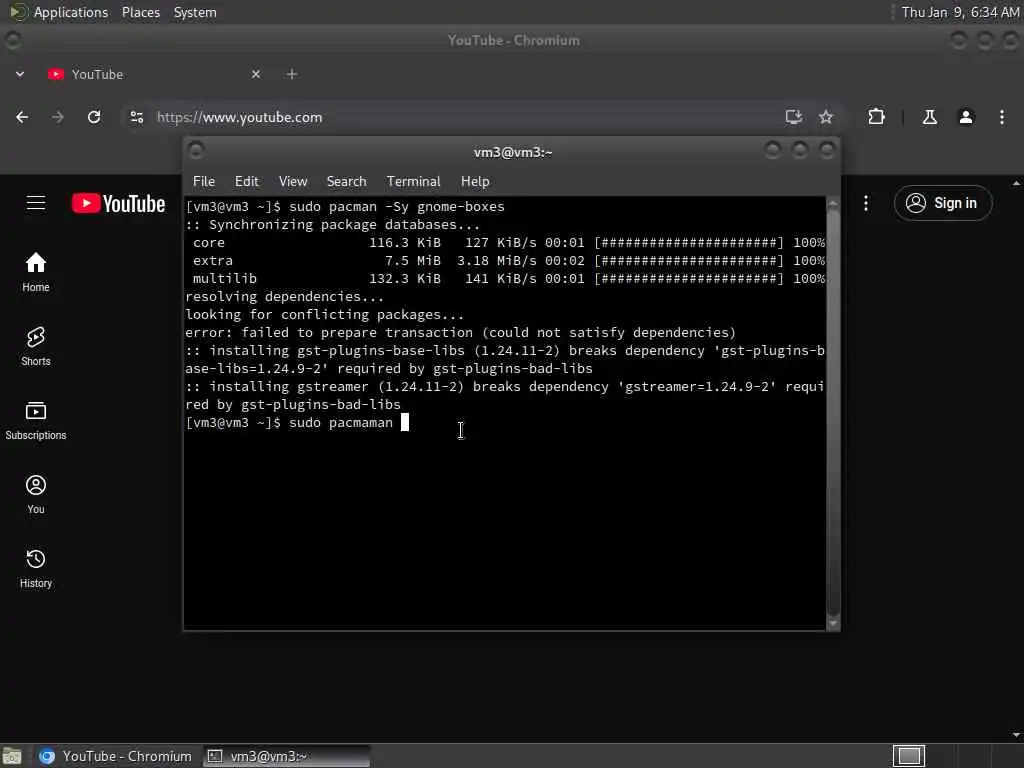This screenshot has width=1024, height=768.
Task: Switch to vm3@vm3 terminal taskbar item
Action: 286,756
